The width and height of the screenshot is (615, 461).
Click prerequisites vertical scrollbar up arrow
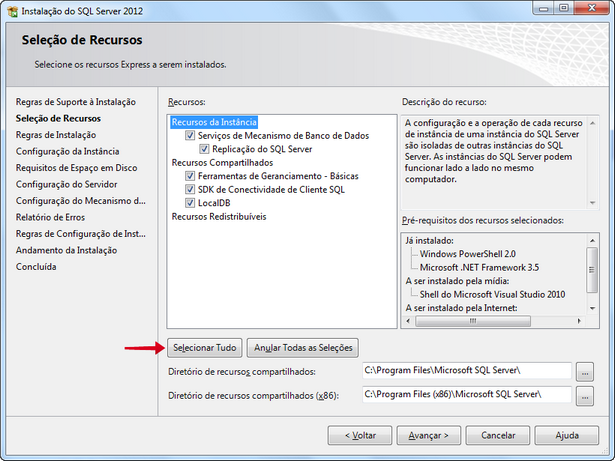coord(592,240)
